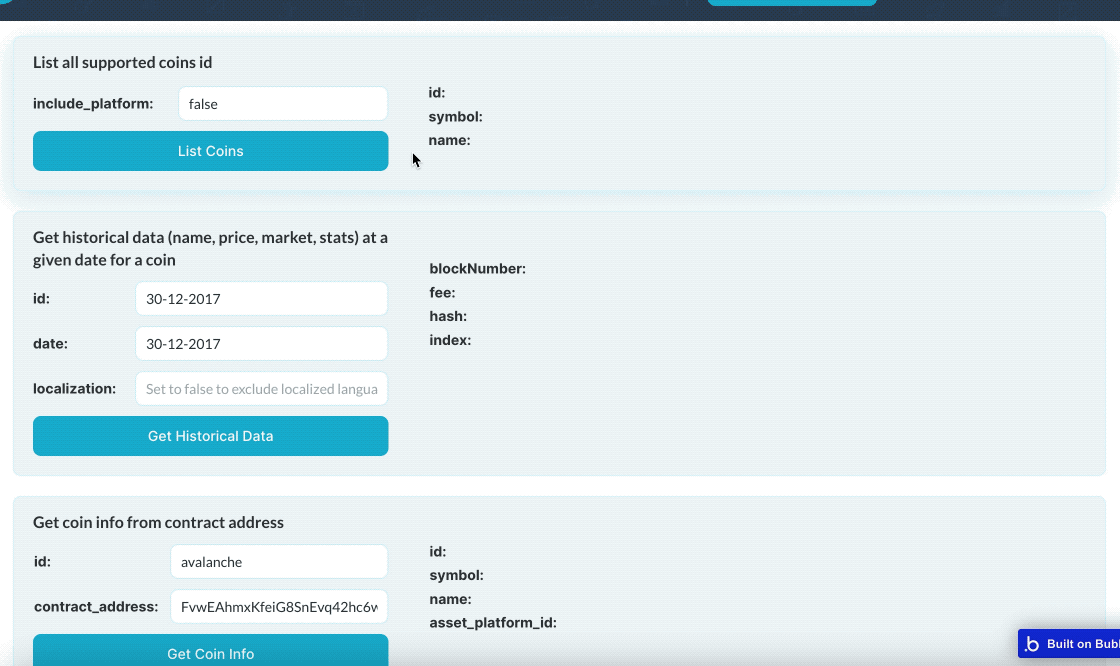Focus the localization input field

pos(261,389)
